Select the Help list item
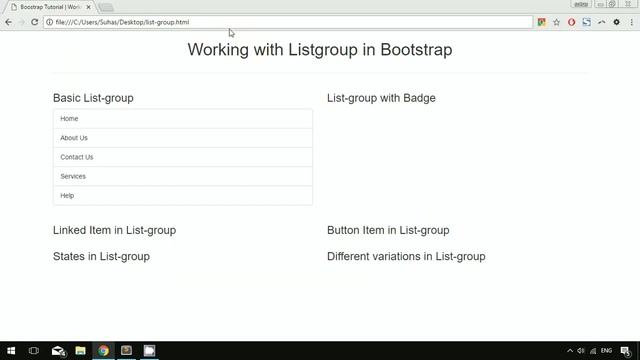 pos(183,196)
